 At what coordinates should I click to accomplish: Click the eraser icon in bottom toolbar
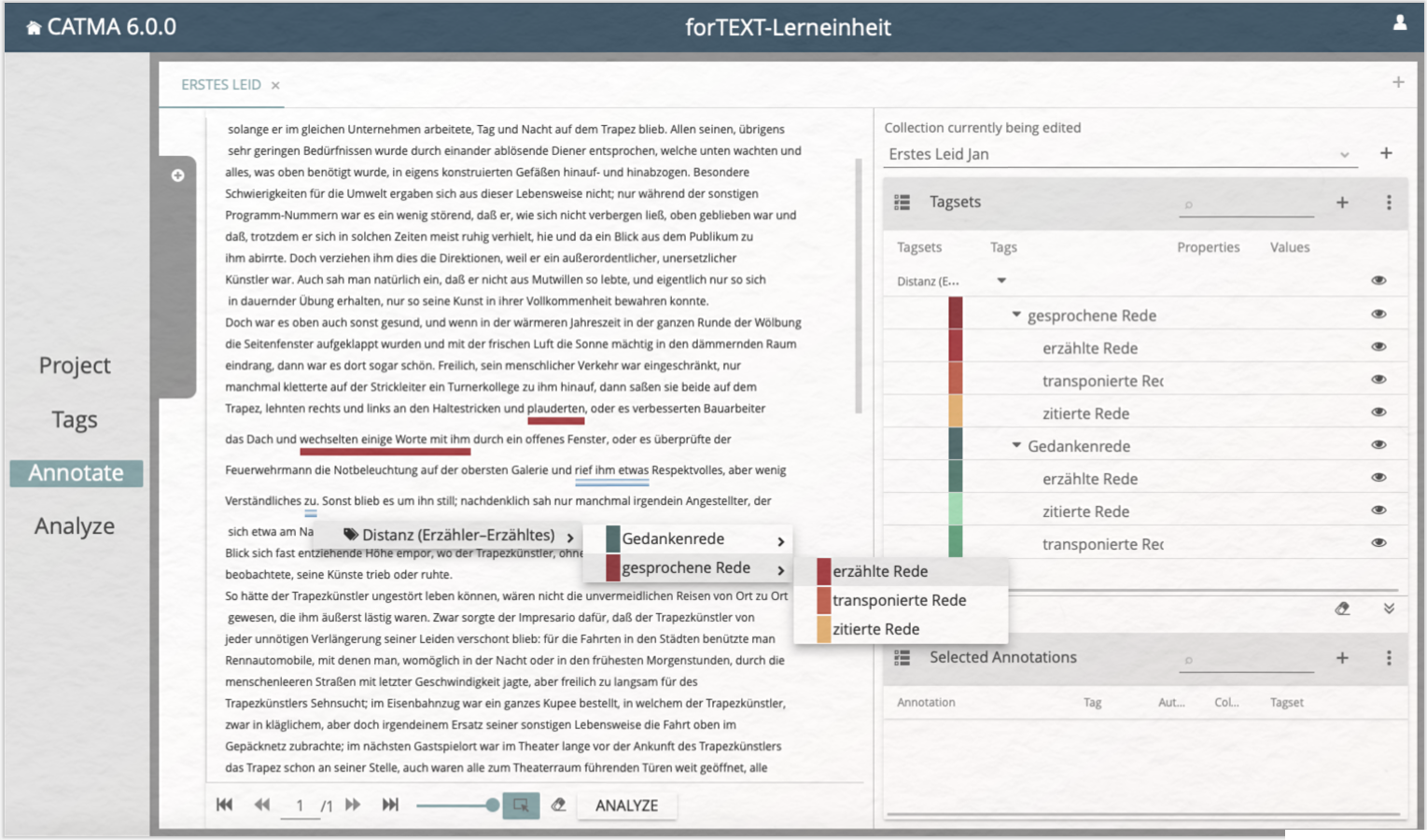(558, 805)
